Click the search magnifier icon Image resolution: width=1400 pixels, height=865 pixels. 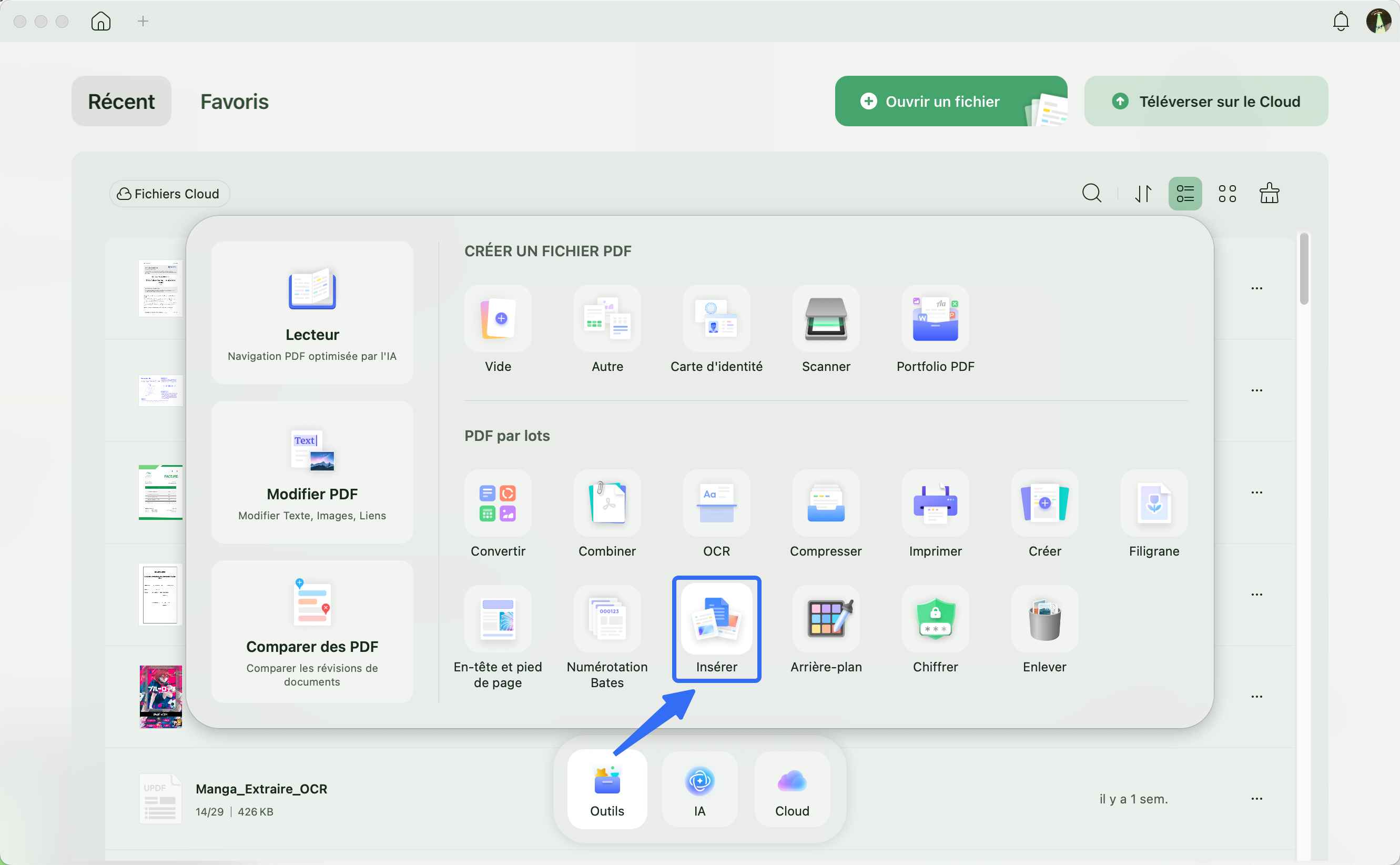1091,194
